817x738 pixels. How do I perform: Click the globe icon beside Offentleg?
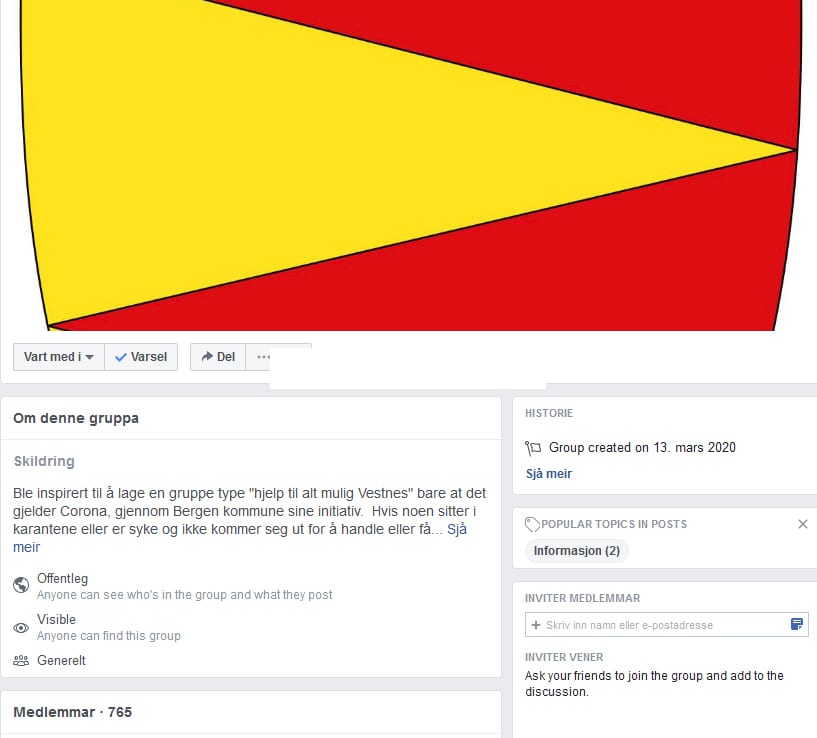coord(21,585)
